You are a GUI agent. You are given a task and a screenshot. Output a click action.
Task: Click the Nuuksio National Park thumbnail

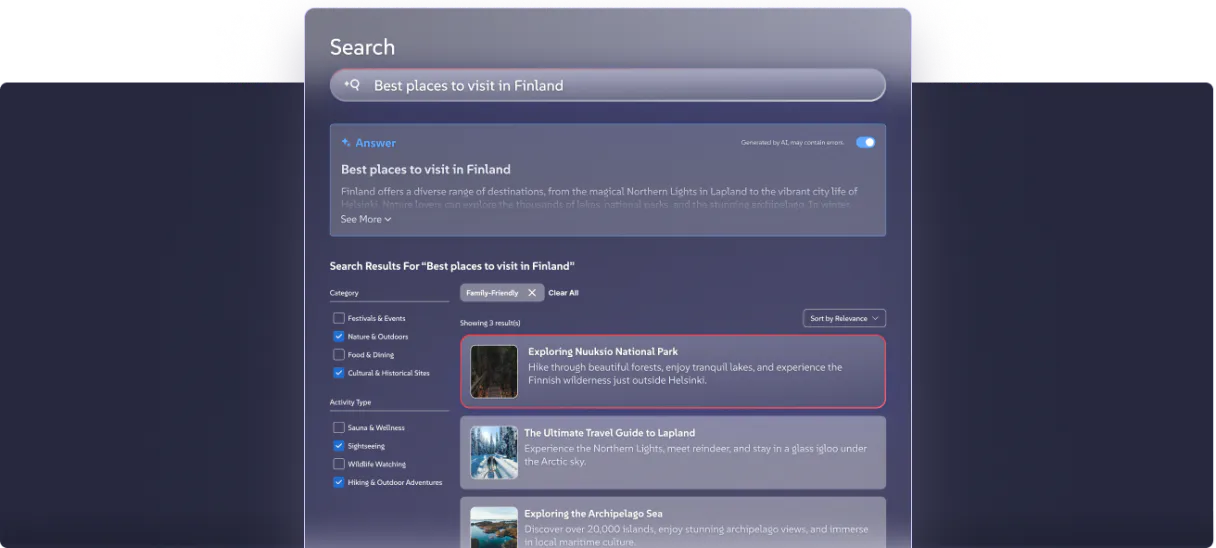[494, 372]
